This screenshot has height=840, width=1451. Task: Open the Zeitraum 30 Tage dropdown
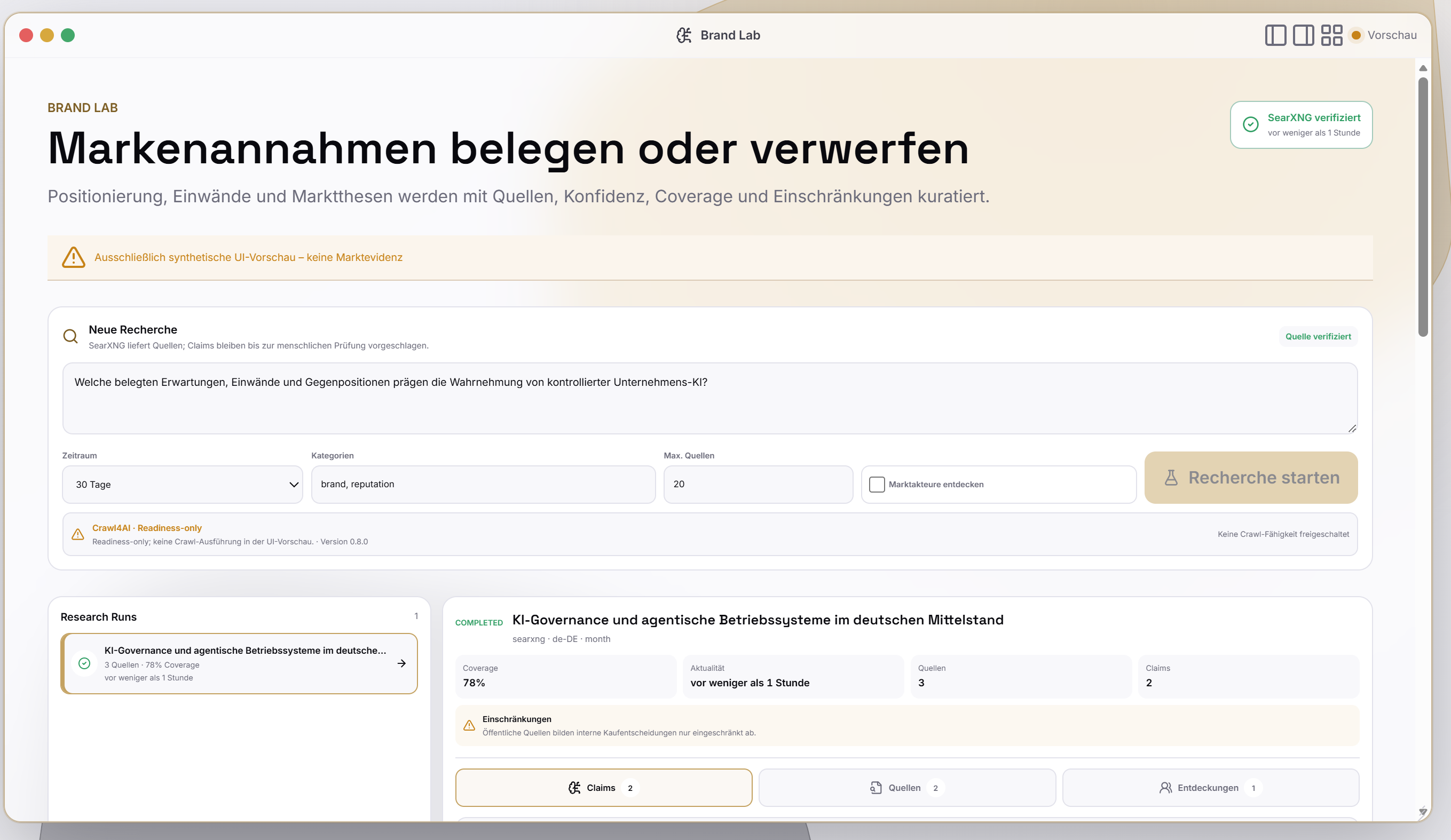(x=183, y=484)
